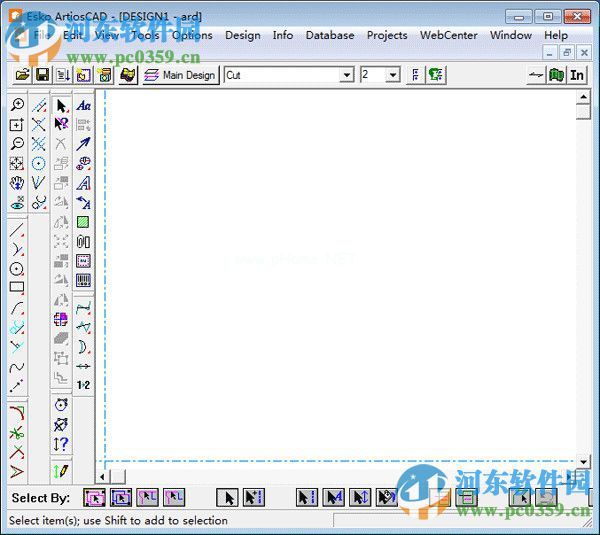This screenshot has width=600, height=535.
Task: Click the colorful books icon in toolbar
Action: pyautogui.click(x=128, y=75)
